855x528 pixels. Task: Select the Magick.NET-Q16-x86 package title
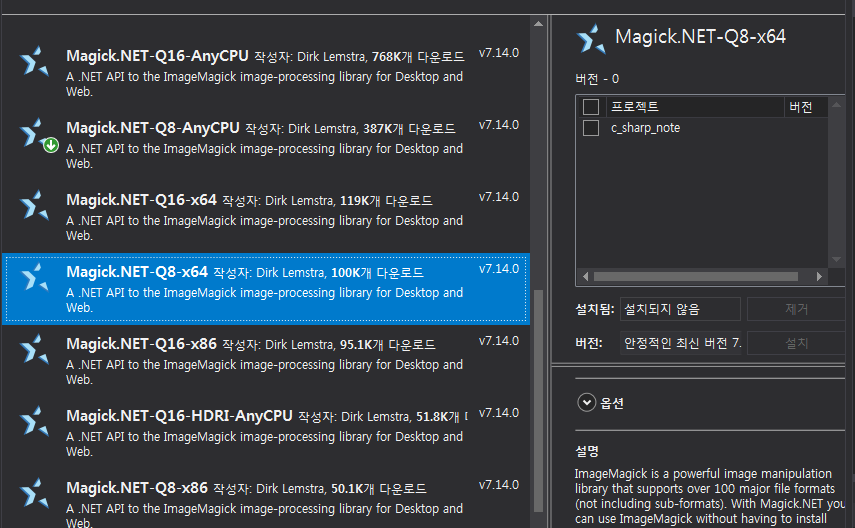[141, 344]
